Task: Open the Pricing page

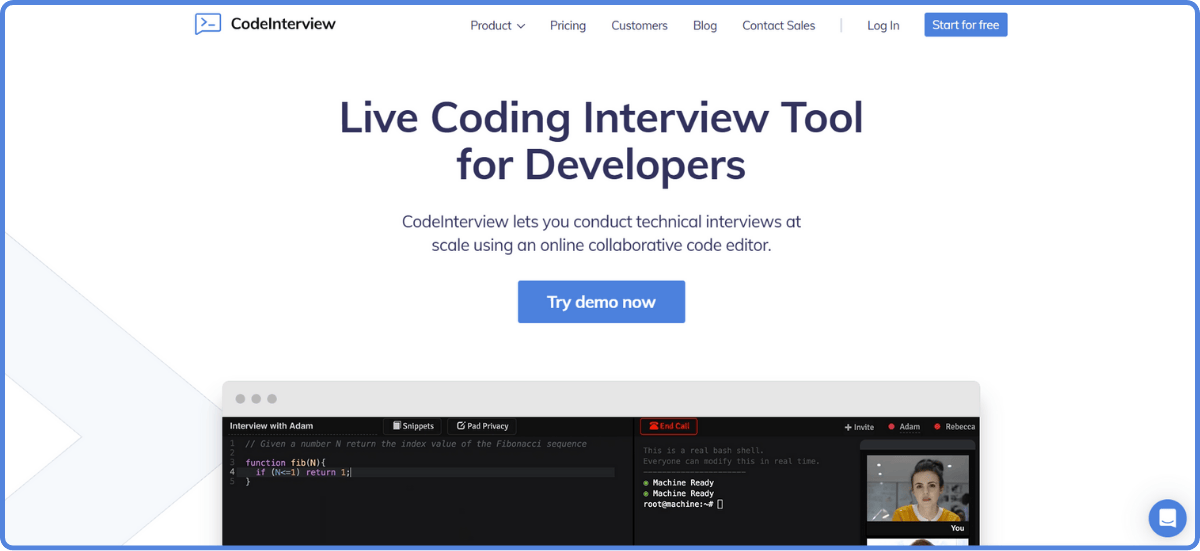Action: (568, 26)
